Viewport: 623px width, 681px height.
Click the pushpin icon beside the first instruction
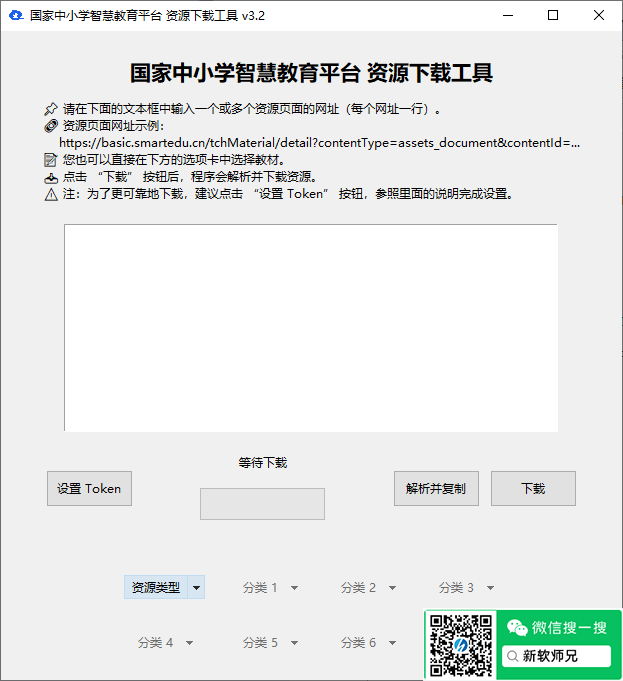51,109
